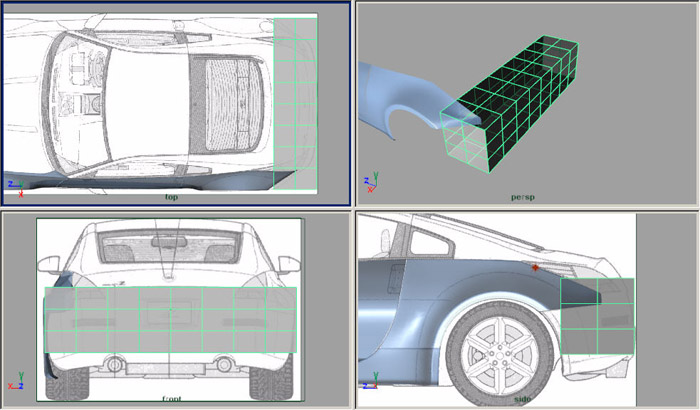Click the axis orientation icon in persp view
700x410 pixels.
(x=372, y=183)
